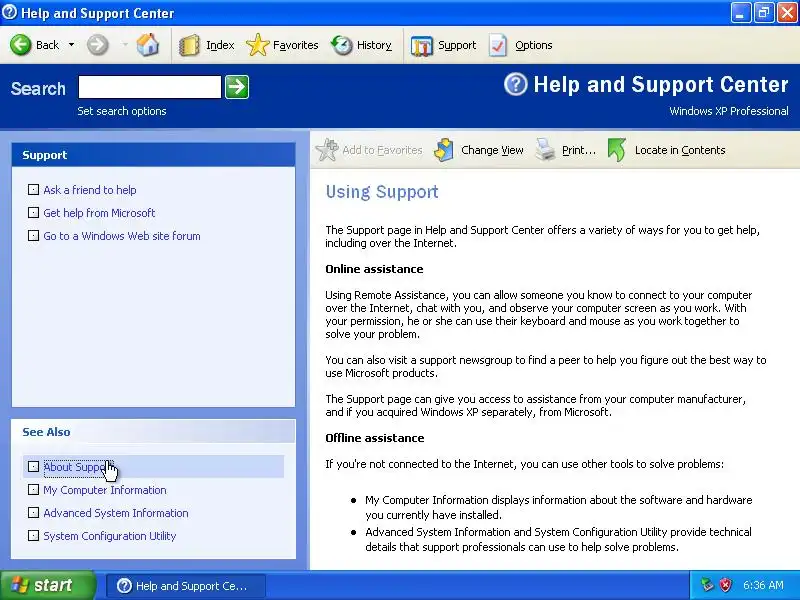Click bullet box beside My Computer Information
800x600 pixels.
(x=33, y=490)
